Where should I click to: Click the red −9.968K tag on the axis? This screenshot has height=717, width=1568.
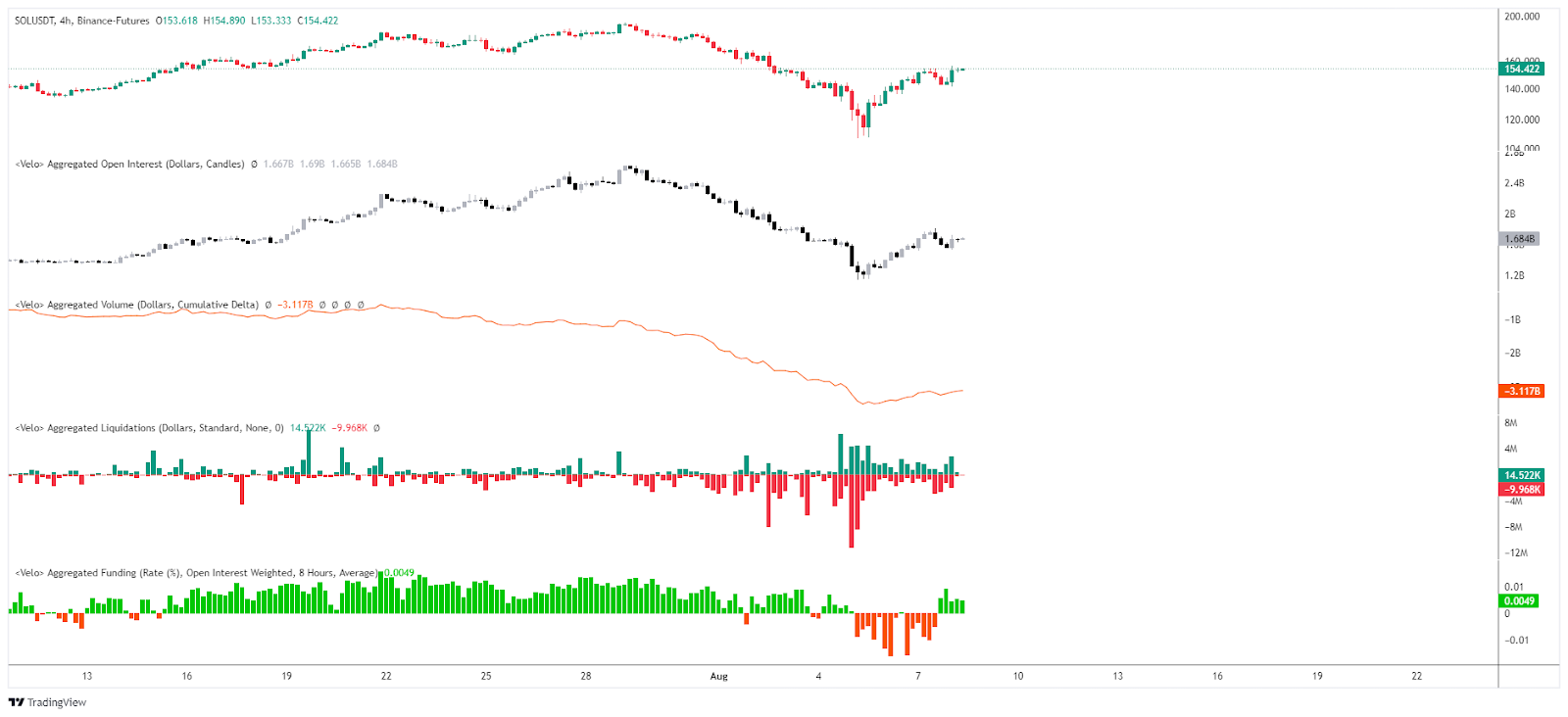[1522, 489]
